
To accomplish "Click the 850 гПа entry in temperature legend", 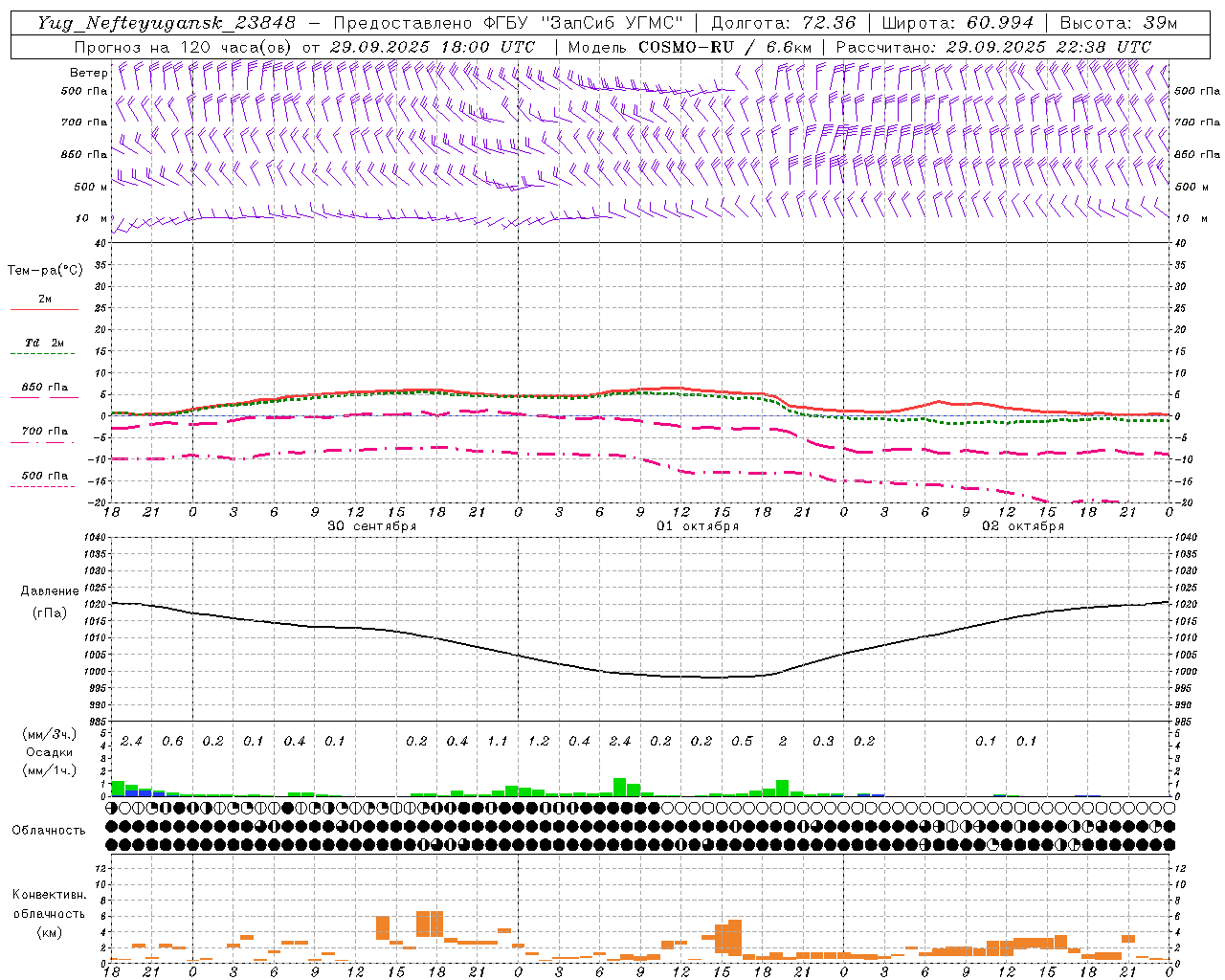I will click(x=45, y=388).
